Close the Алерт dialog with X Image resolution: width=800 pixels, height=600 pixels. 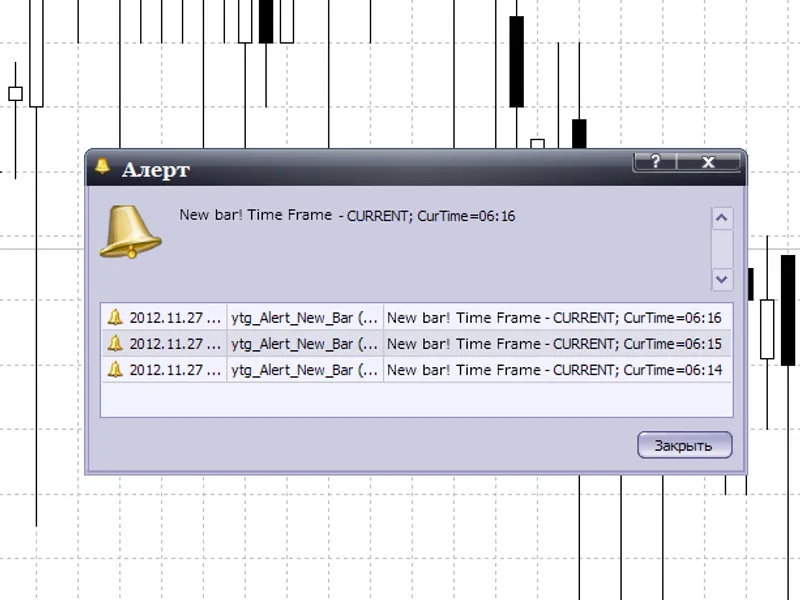pos(708,162)
